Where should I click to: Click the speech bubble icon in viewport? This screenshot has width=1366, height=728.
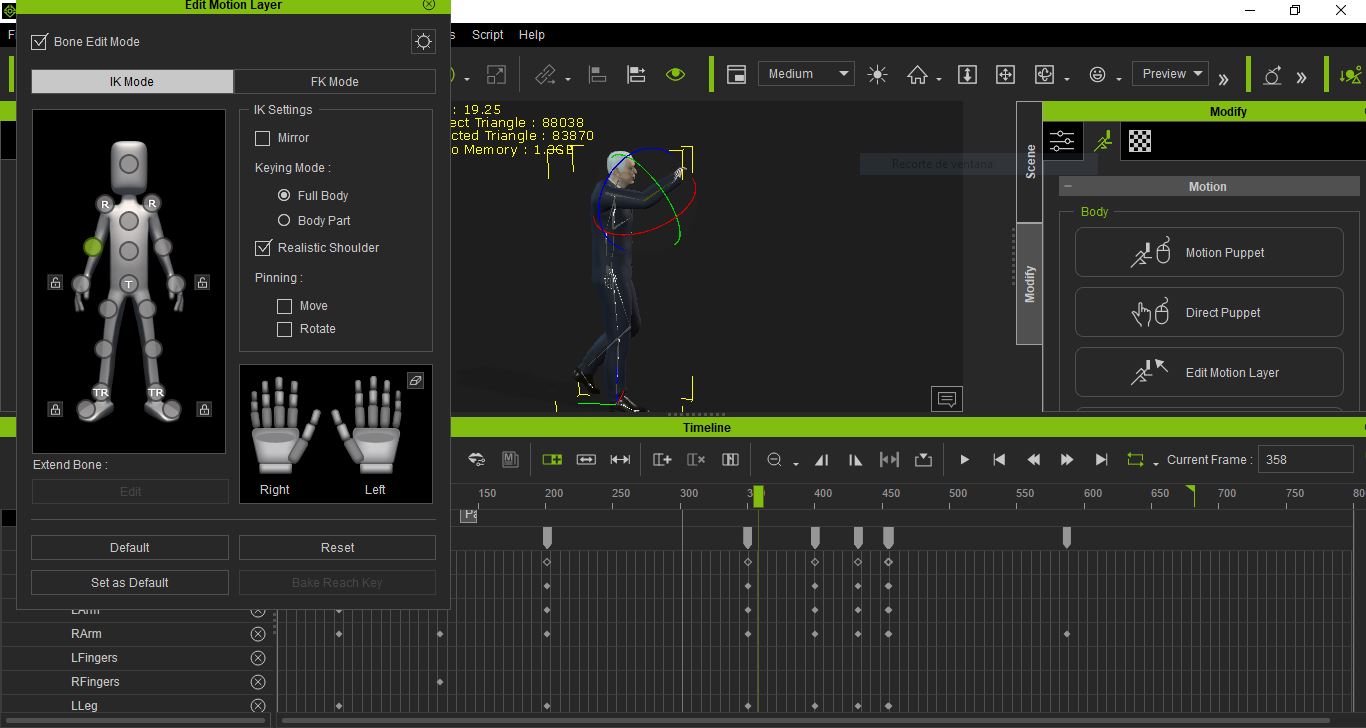click(946, 399)
